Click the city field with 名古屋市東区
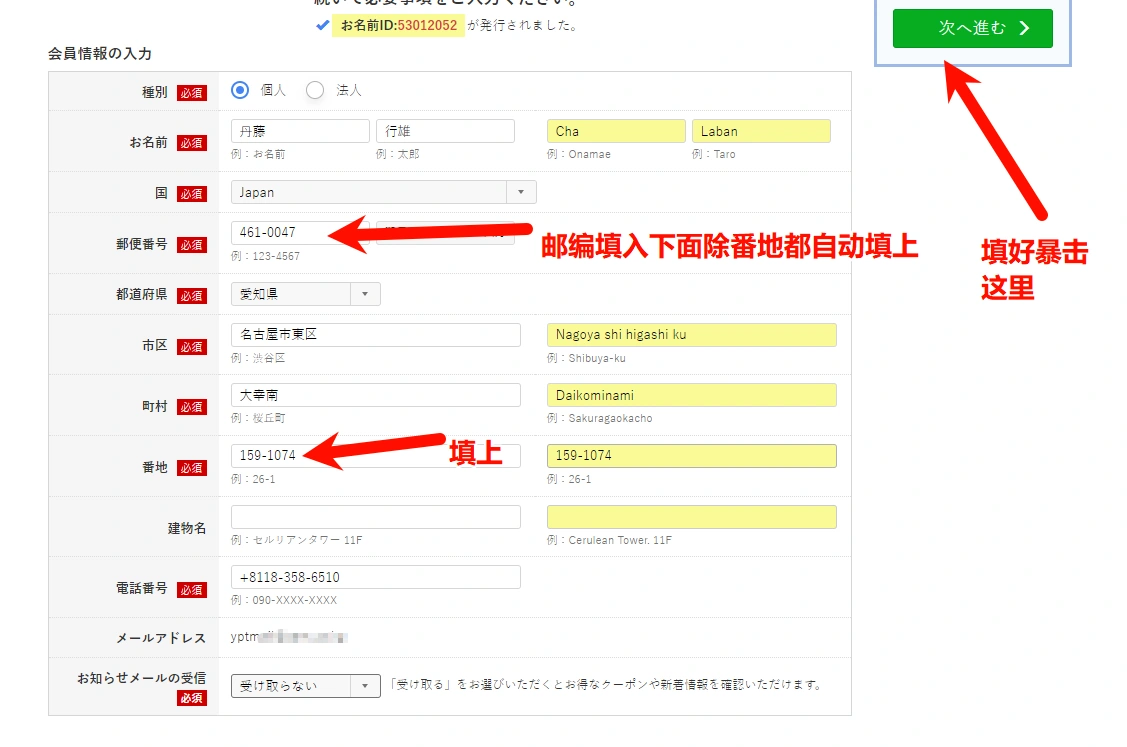Viewport: 1127px width, 747px height. (x=375, y=334)
